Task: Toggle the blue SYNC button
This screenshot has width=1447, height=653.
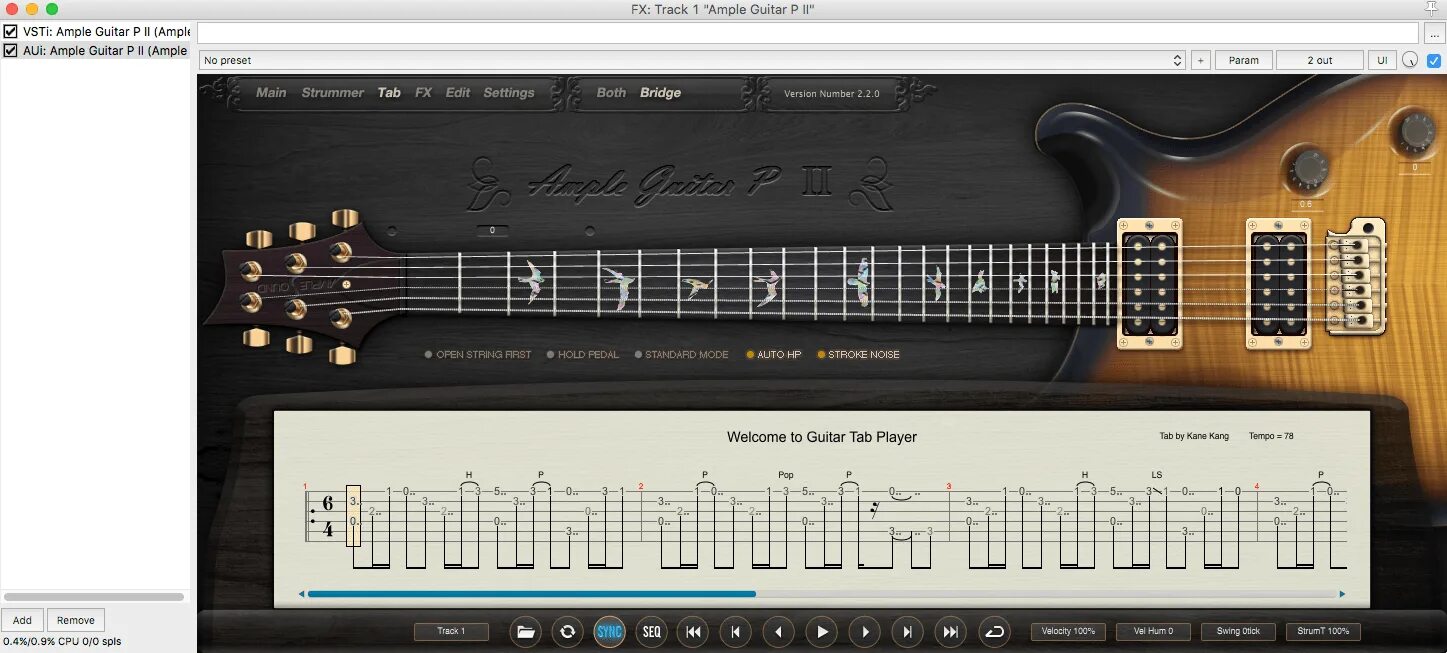Action: pos(609,631)
